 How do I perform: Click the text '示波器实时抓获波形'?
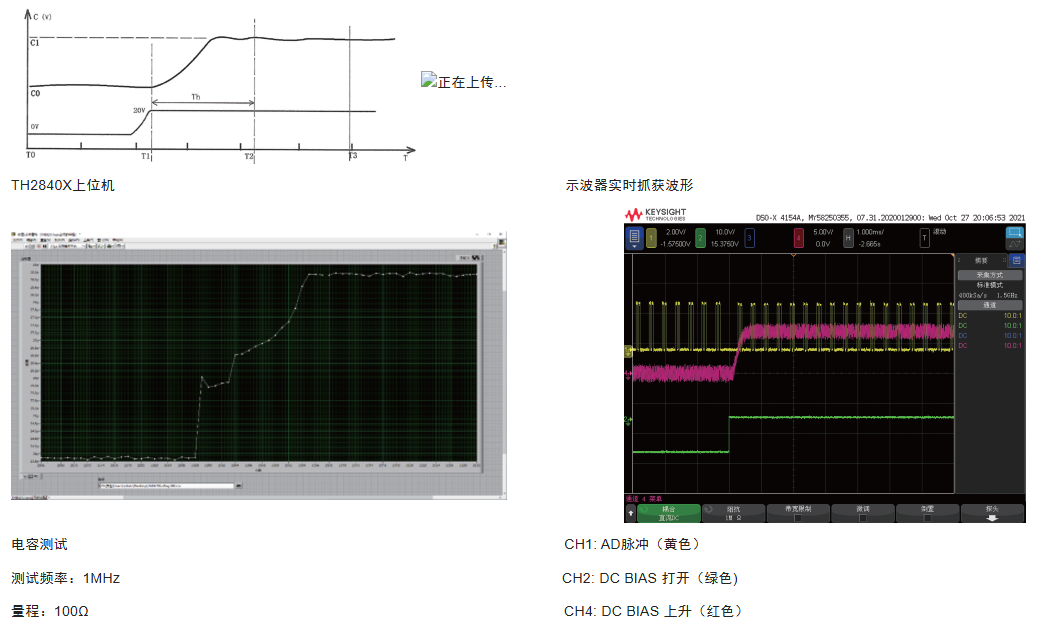(629, 185)
